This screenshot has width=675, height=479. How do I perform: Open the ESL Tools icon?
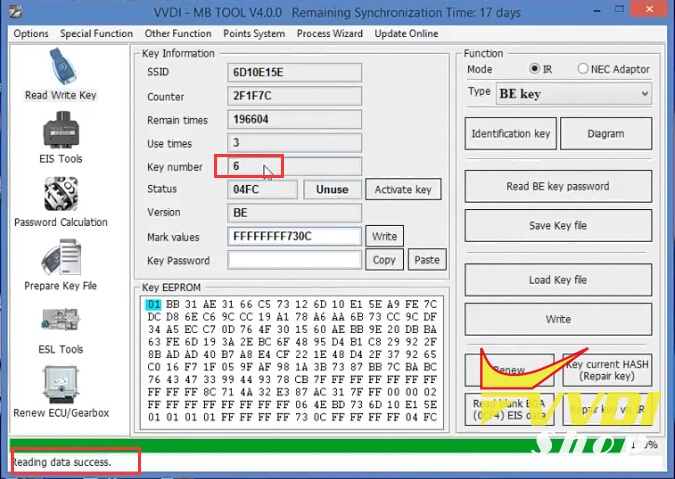pyautogui.click(x=61, y=319)
